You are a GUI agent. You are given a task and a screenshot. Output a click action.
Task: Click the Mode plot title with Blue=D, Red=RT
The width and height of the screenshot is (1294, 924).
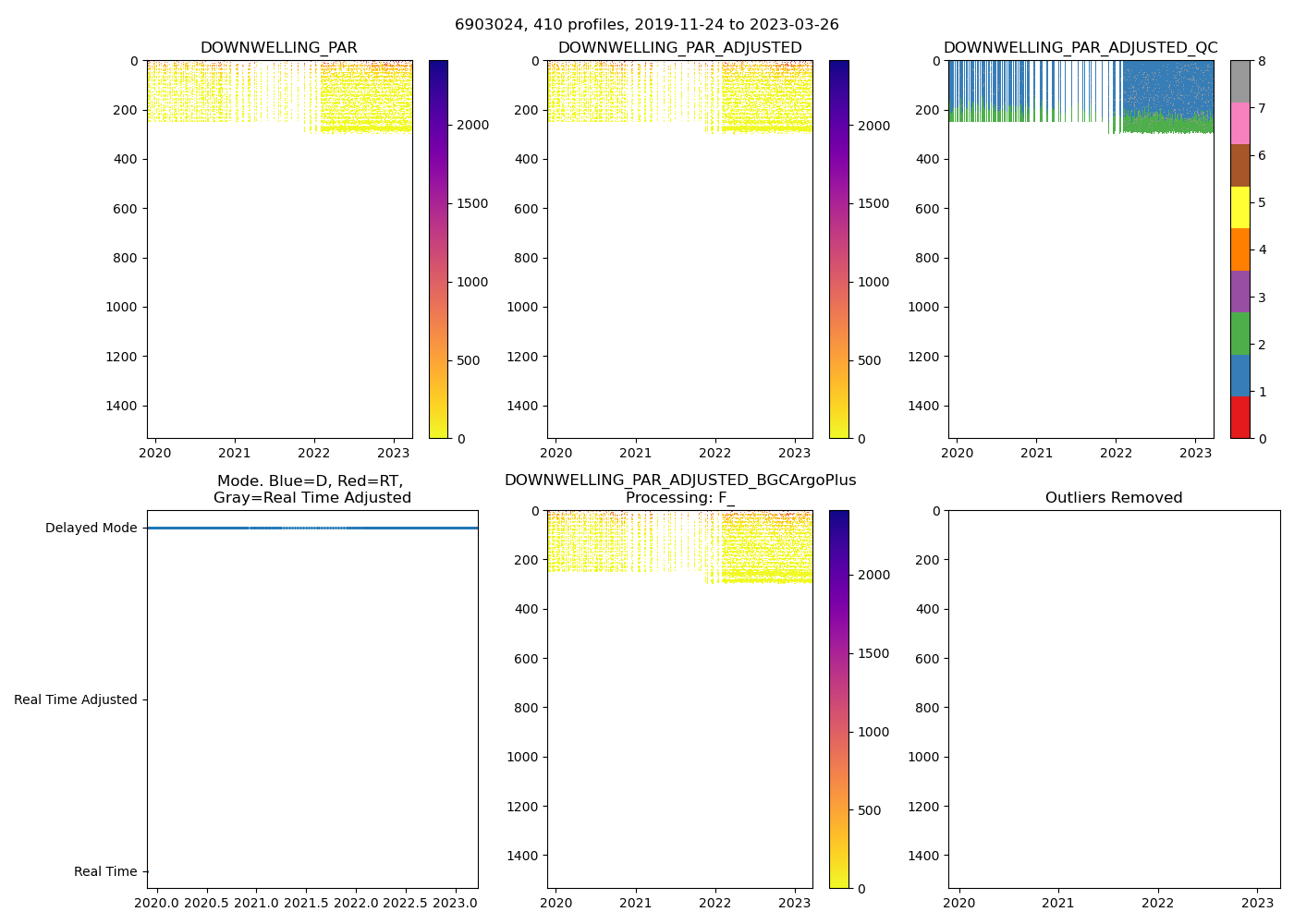click(311, 489)
